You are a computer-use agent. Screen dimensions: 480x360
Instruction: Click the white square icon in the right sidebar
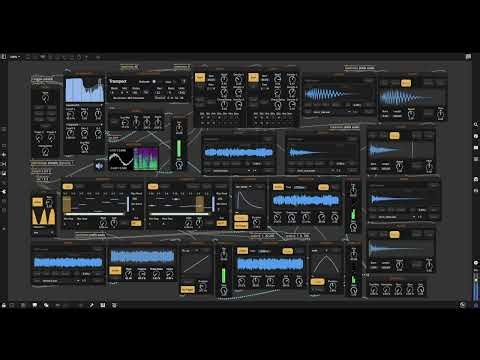[476, 147]
